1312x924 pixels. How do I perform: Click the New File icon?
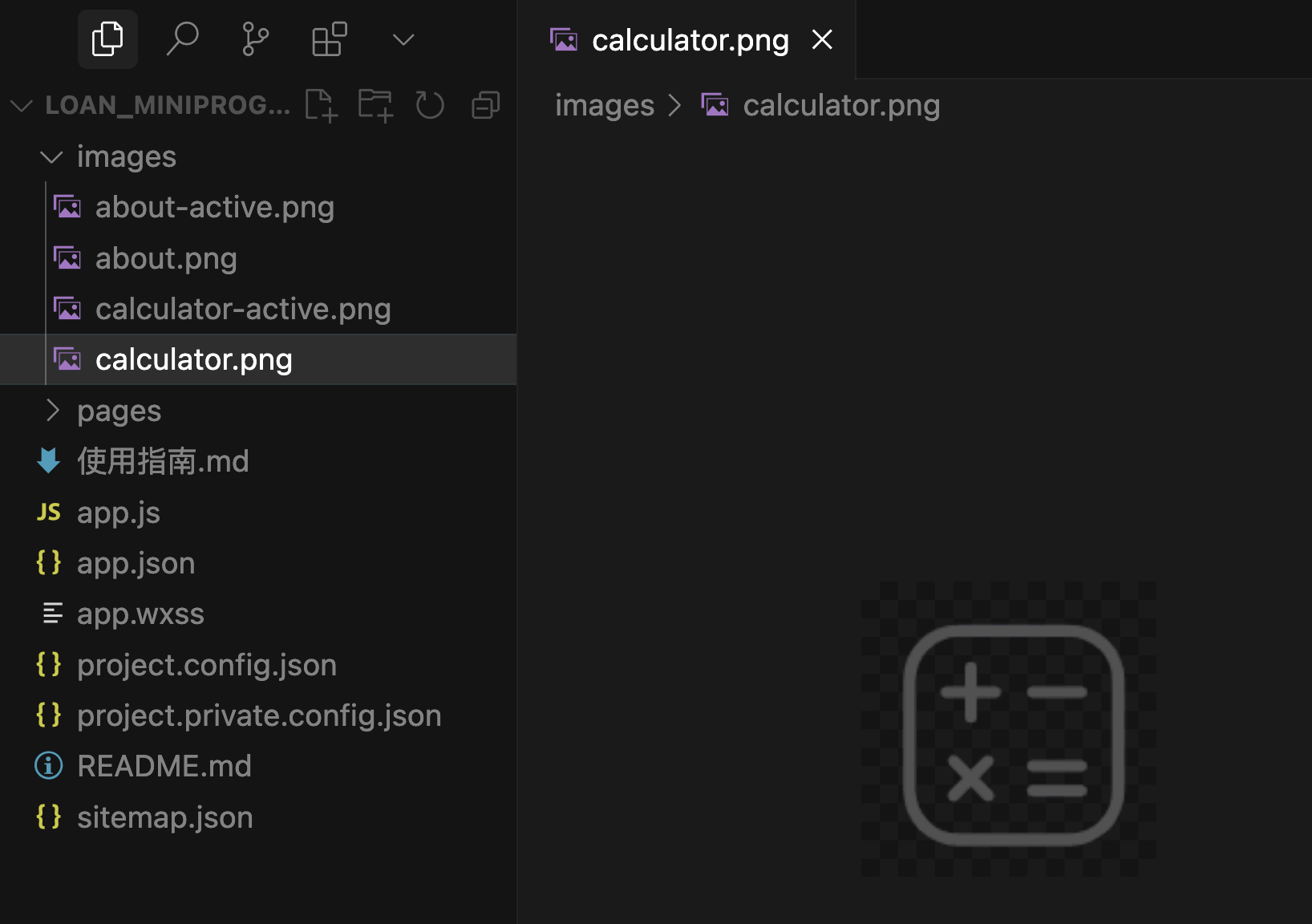click(322, 105)
